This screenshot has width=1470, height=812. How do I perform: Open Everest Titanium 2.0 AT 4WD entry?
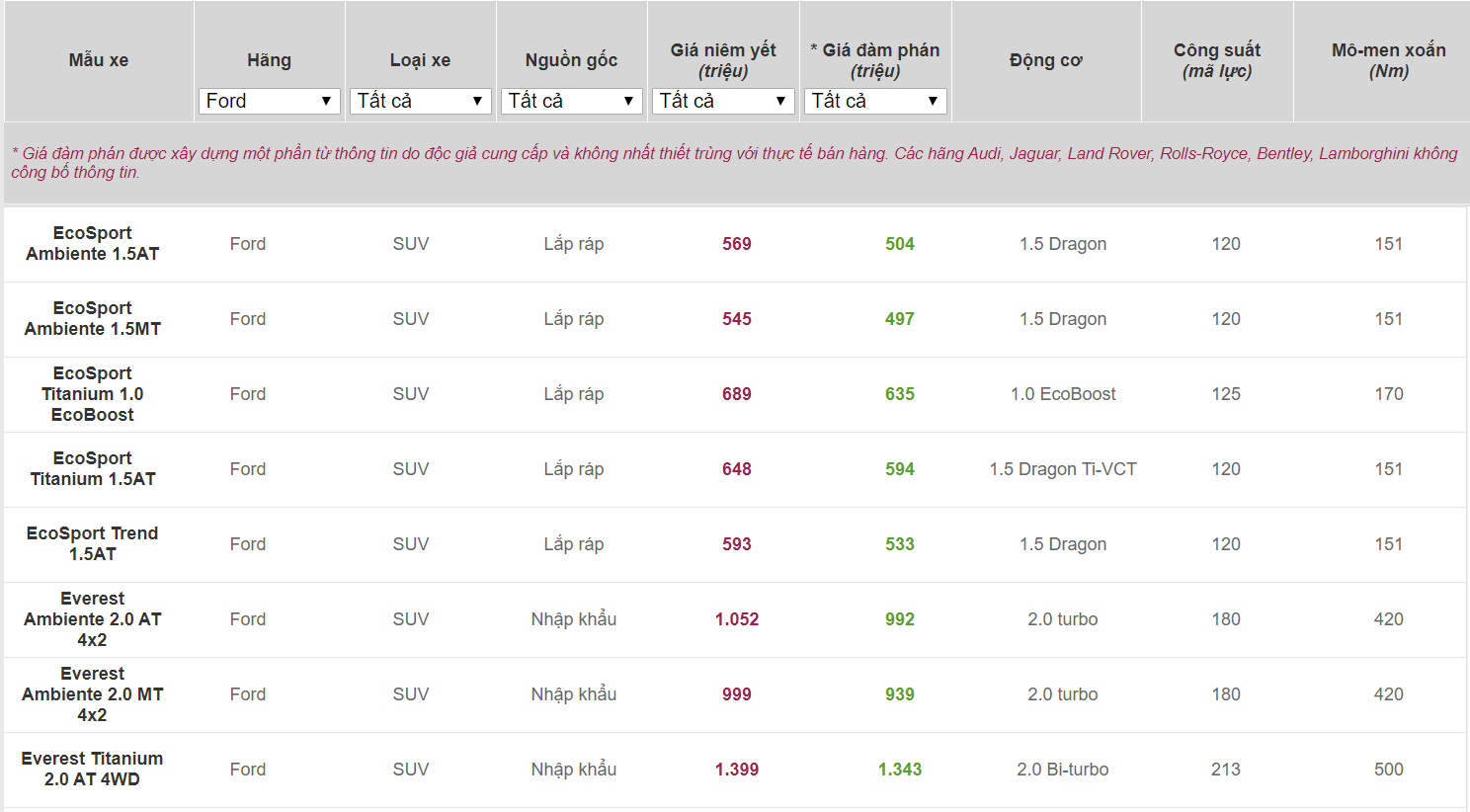pos(93,769)
